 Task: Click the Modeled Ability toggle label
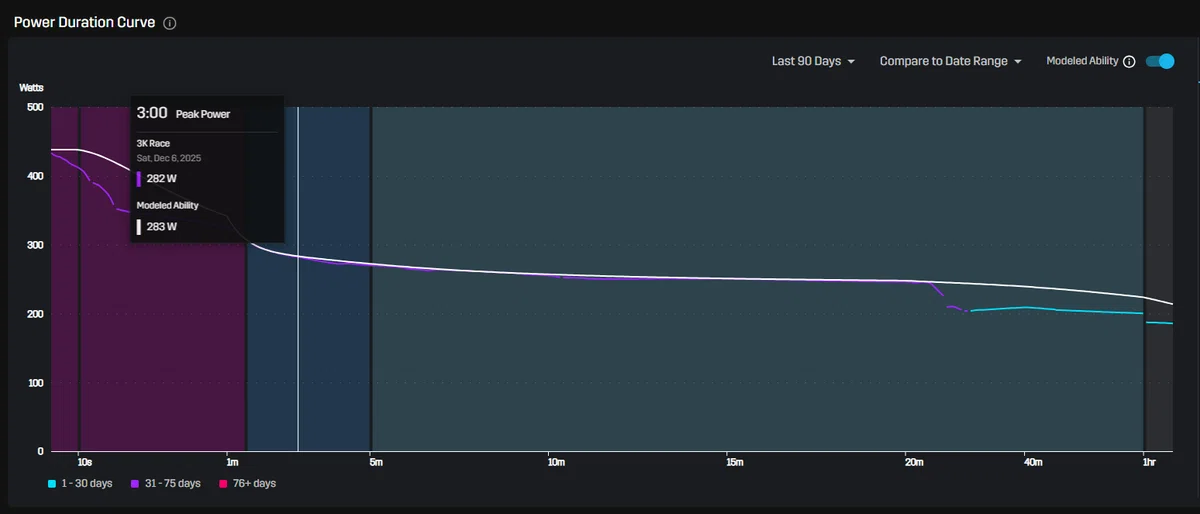pyautogui.click(x=1082, y=61)
